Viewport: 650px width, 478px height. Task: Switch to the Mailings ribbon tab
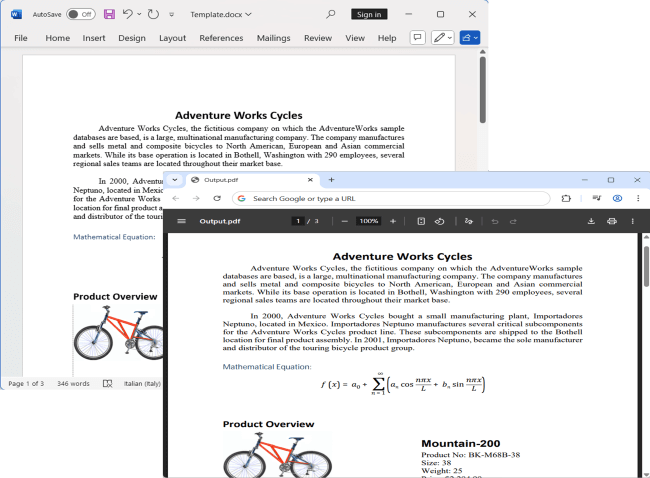point(273,38)
